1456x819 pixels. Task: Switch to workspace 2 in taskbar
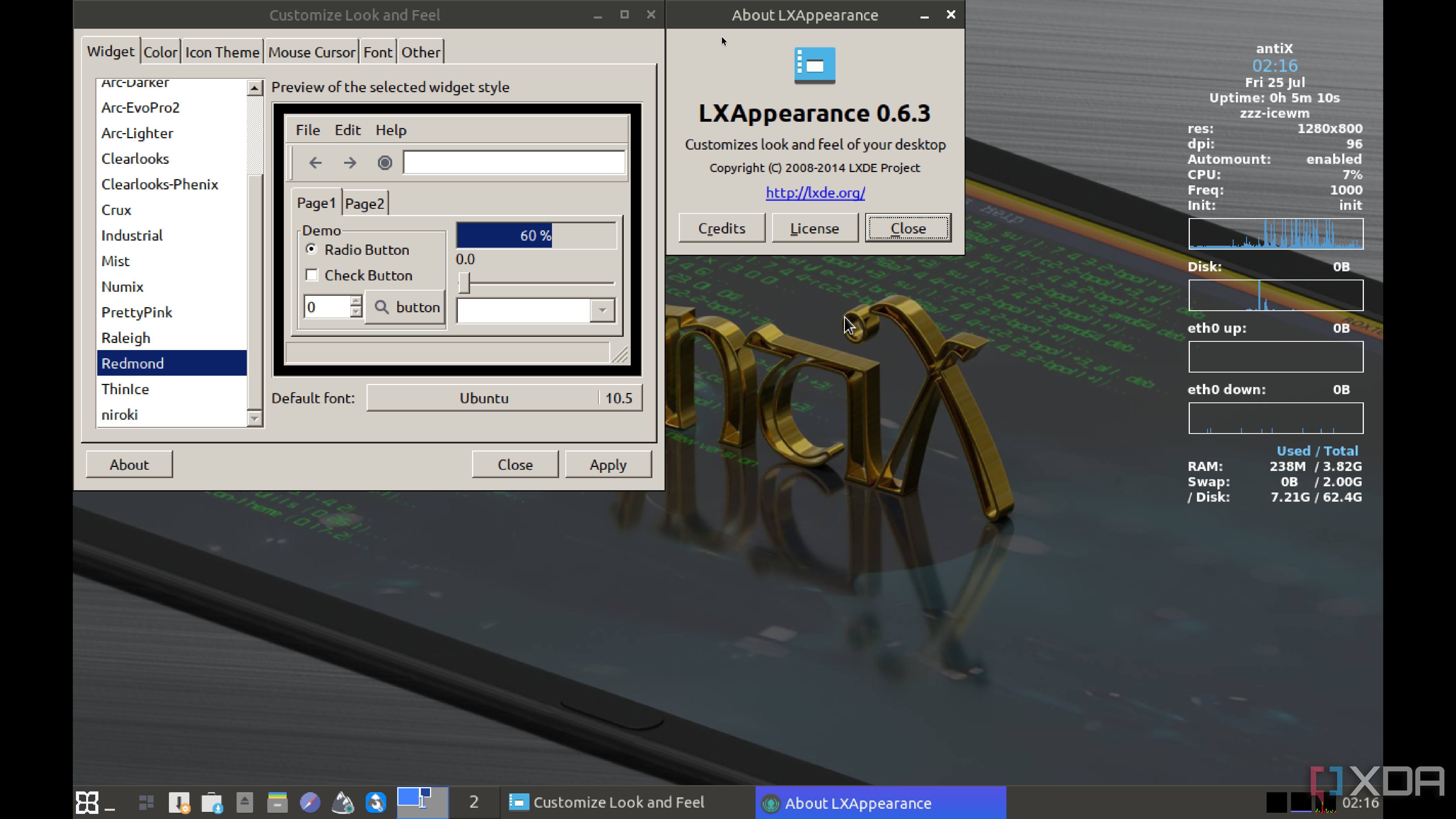click(x=474, y=802)
